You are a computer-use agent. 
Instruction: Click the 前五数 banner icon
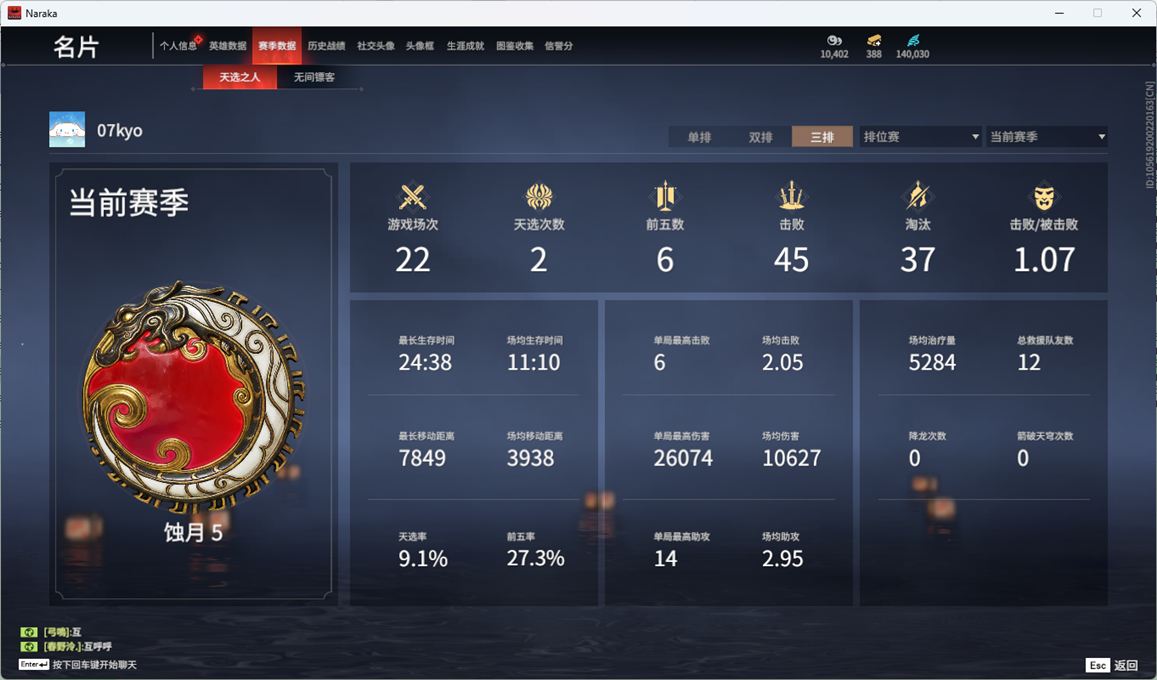[x=665, y=196]
